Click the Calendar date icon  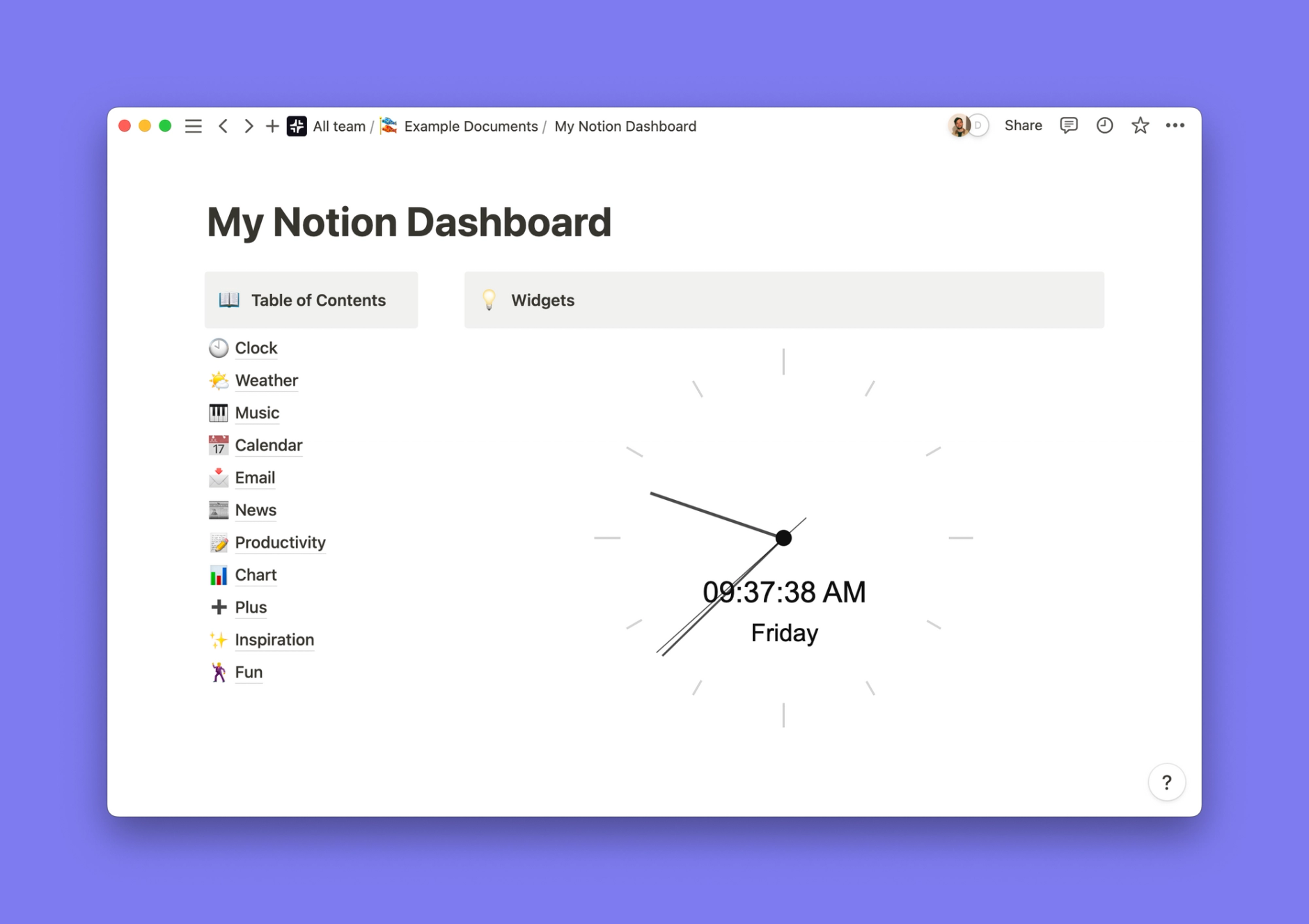point(219,445)
